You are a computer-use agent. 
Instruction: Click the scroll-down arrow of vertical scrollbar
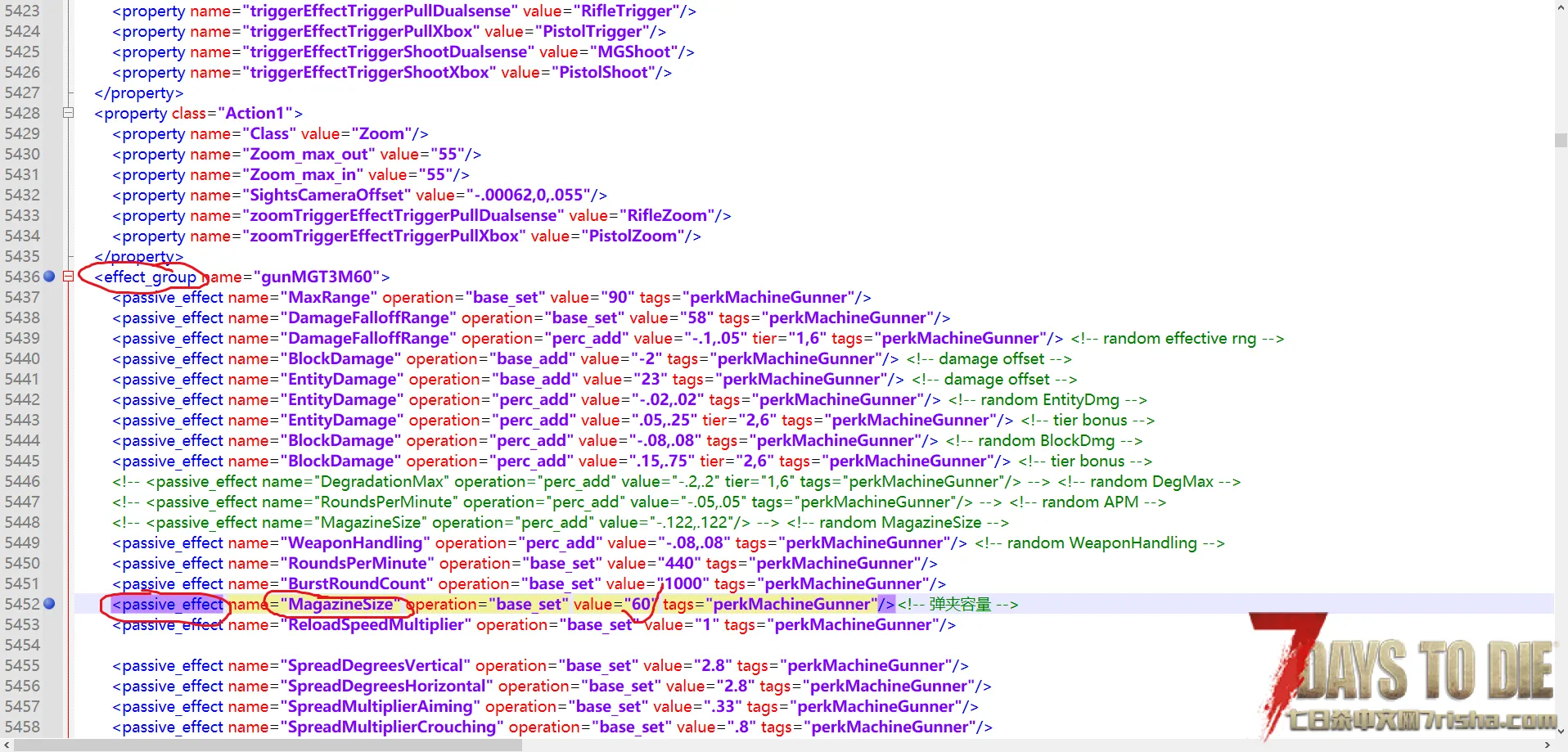click(x=1561, y=731)
